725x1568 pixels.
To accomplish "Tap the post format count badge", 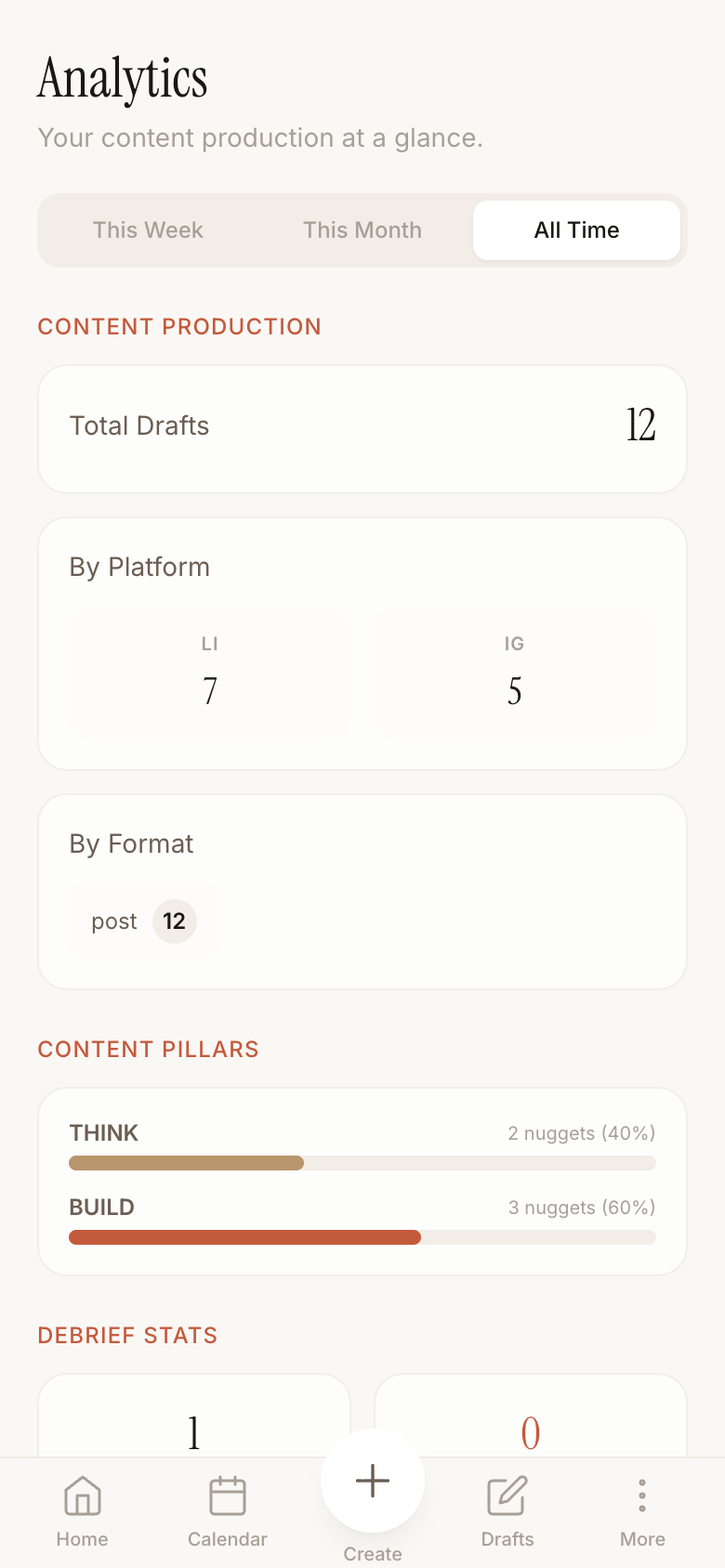I will 174,921.
